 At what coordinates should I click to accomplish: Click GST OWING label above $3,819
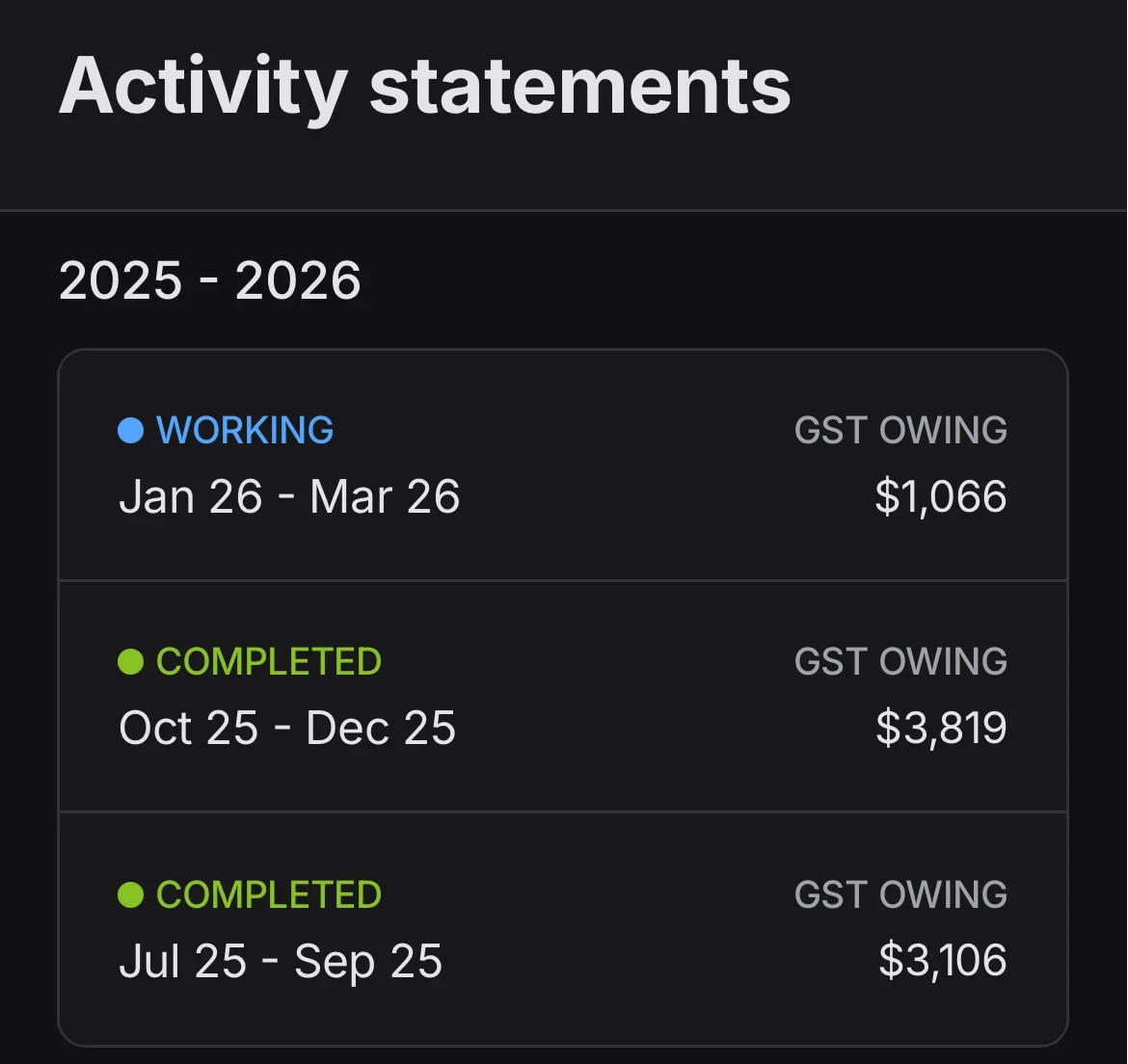(900, 662)
